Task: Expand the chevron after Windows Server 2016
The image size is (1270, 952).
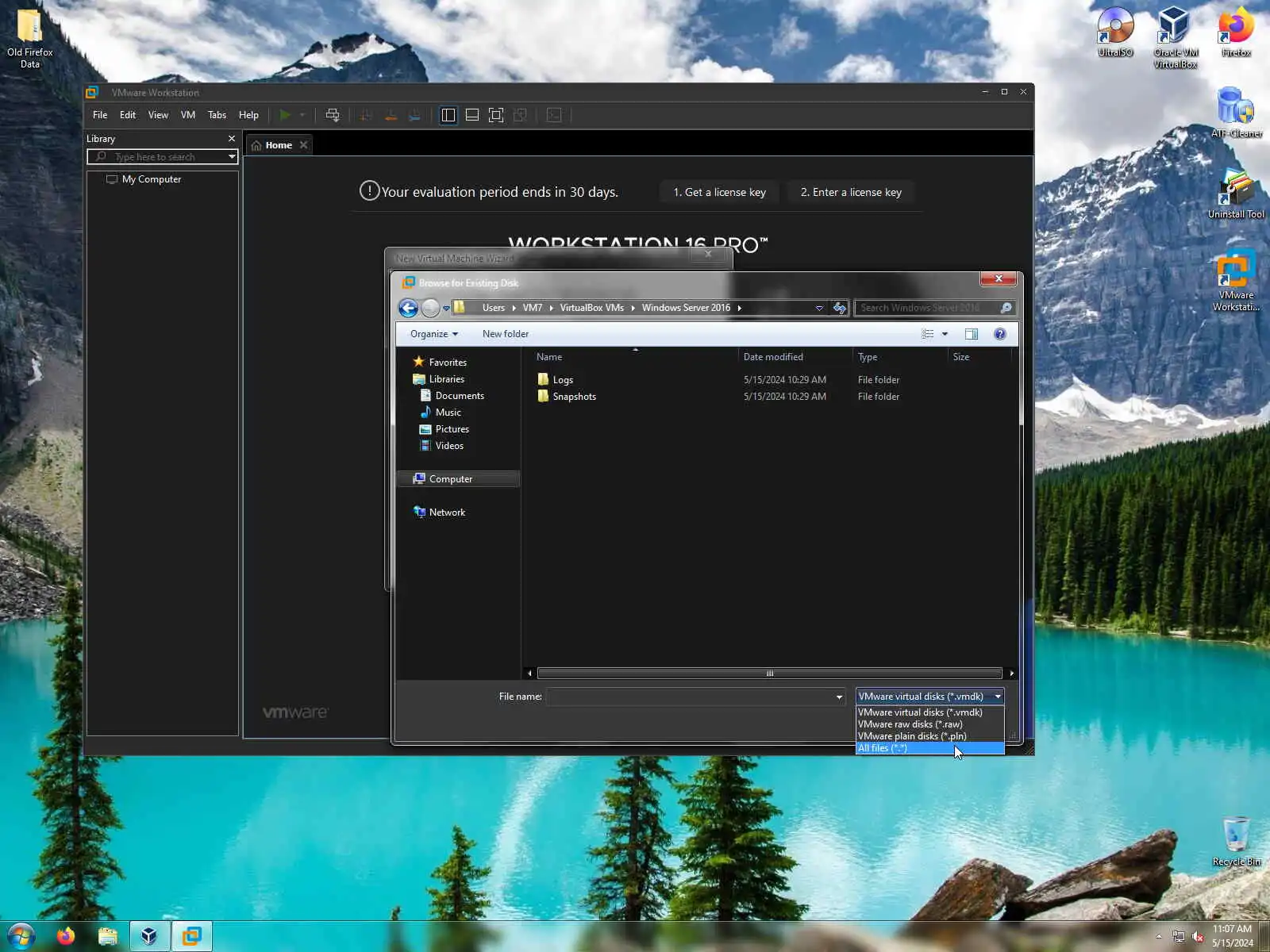Action: [739, 308]
